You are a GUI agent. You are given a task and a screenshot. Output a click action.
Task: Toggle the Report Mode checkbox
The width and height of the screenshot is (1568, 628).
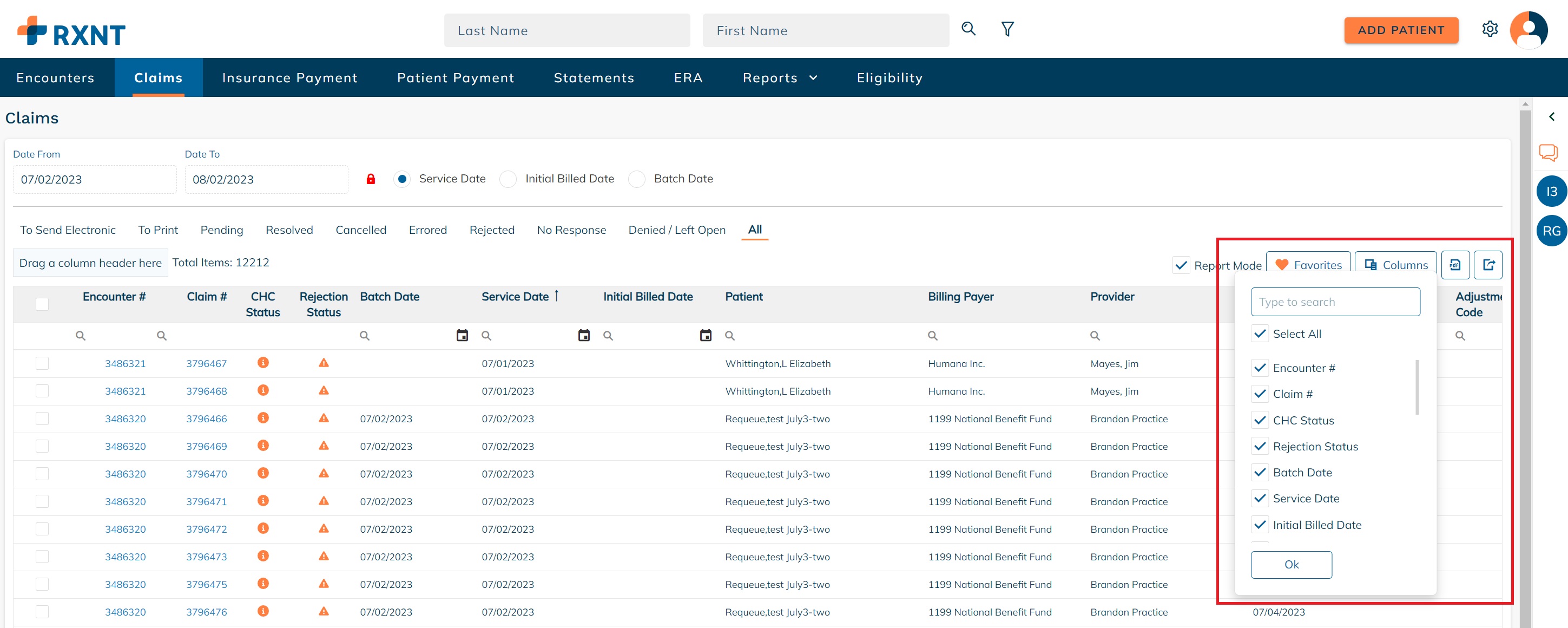[1181, 266]
